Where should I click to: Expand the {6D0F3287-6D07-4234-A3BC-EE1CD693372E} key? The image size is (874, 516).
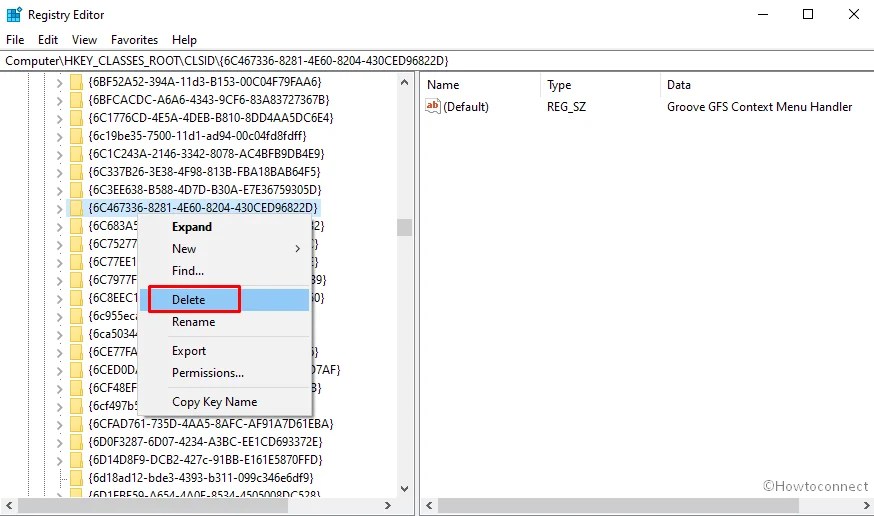pyautogui.click(x=60, y=444)
